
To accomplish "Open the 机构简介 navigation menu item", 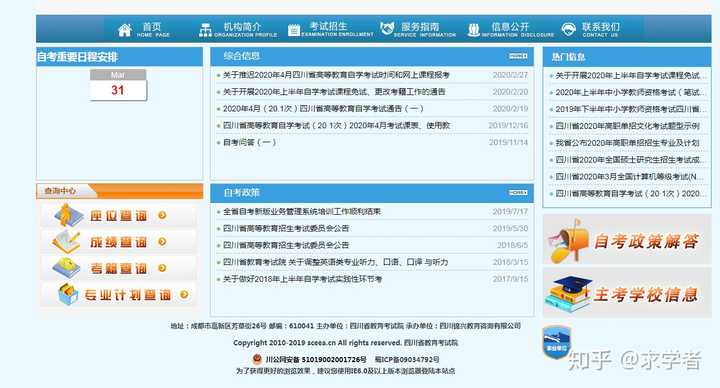I will tap(245, 29).
